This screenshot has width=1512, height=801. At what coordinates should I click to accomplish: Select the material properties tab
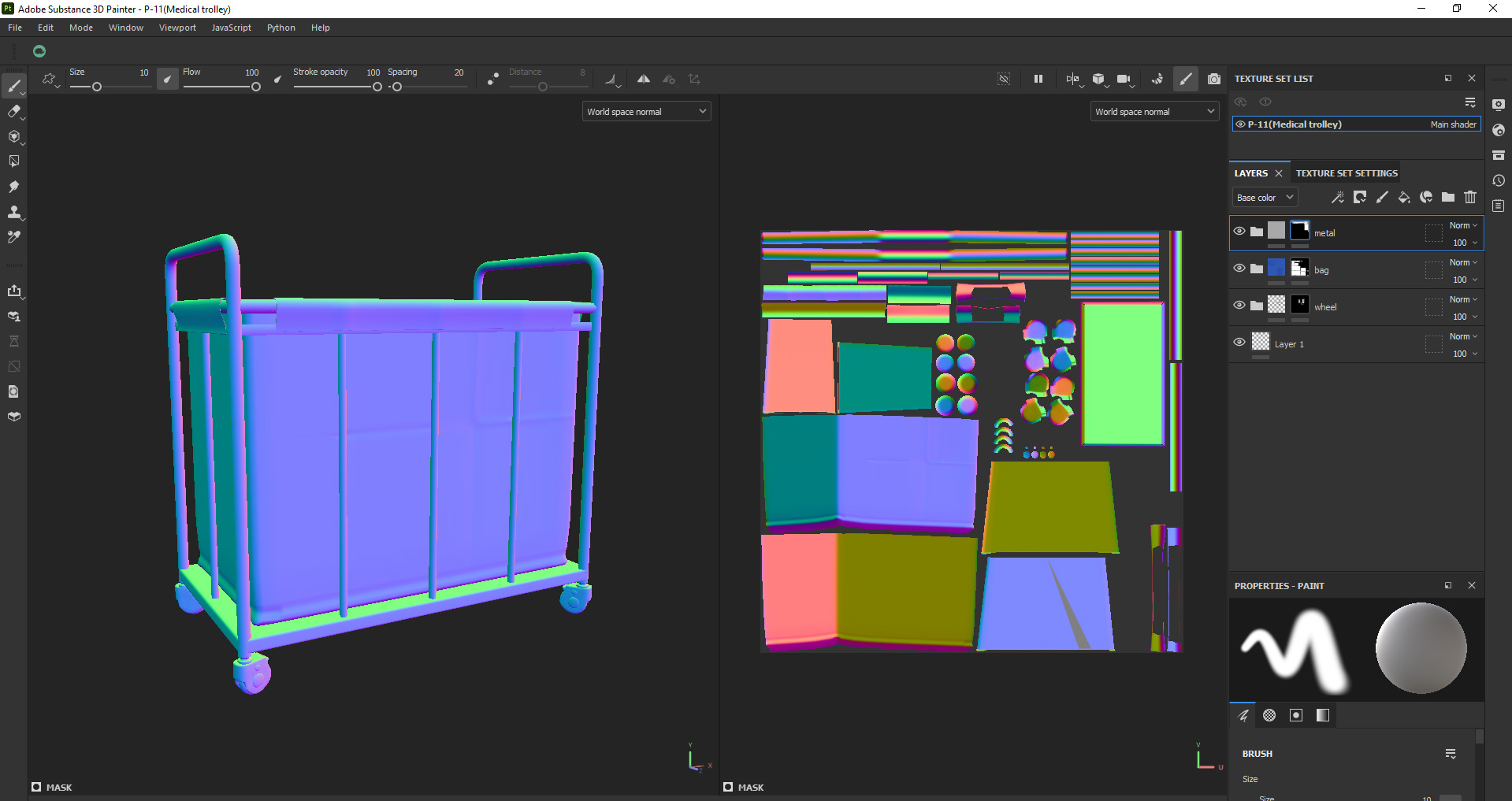1323,715
